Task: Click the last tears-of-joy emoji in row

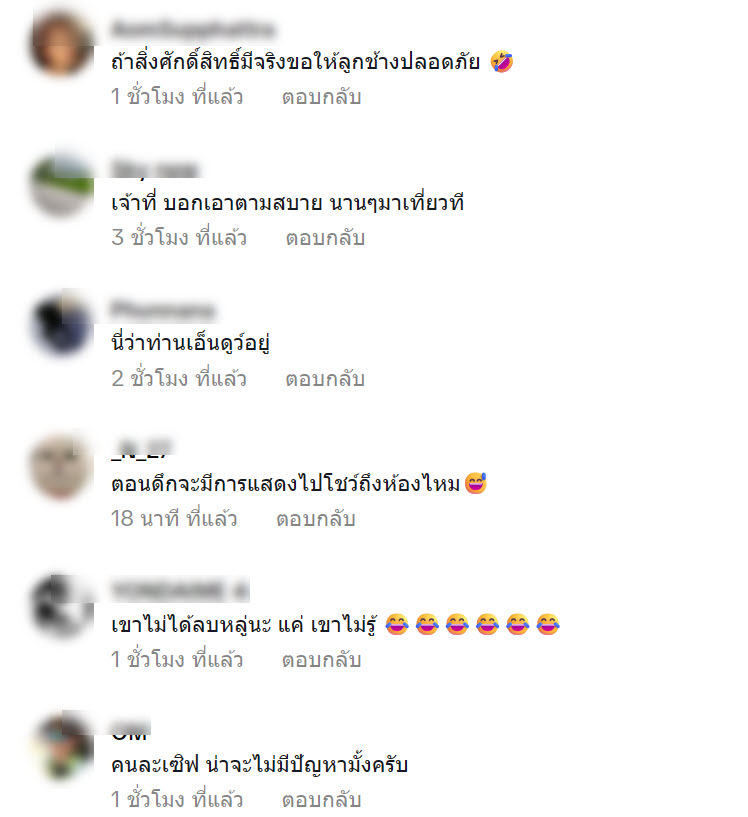Action: coord(548,624)
